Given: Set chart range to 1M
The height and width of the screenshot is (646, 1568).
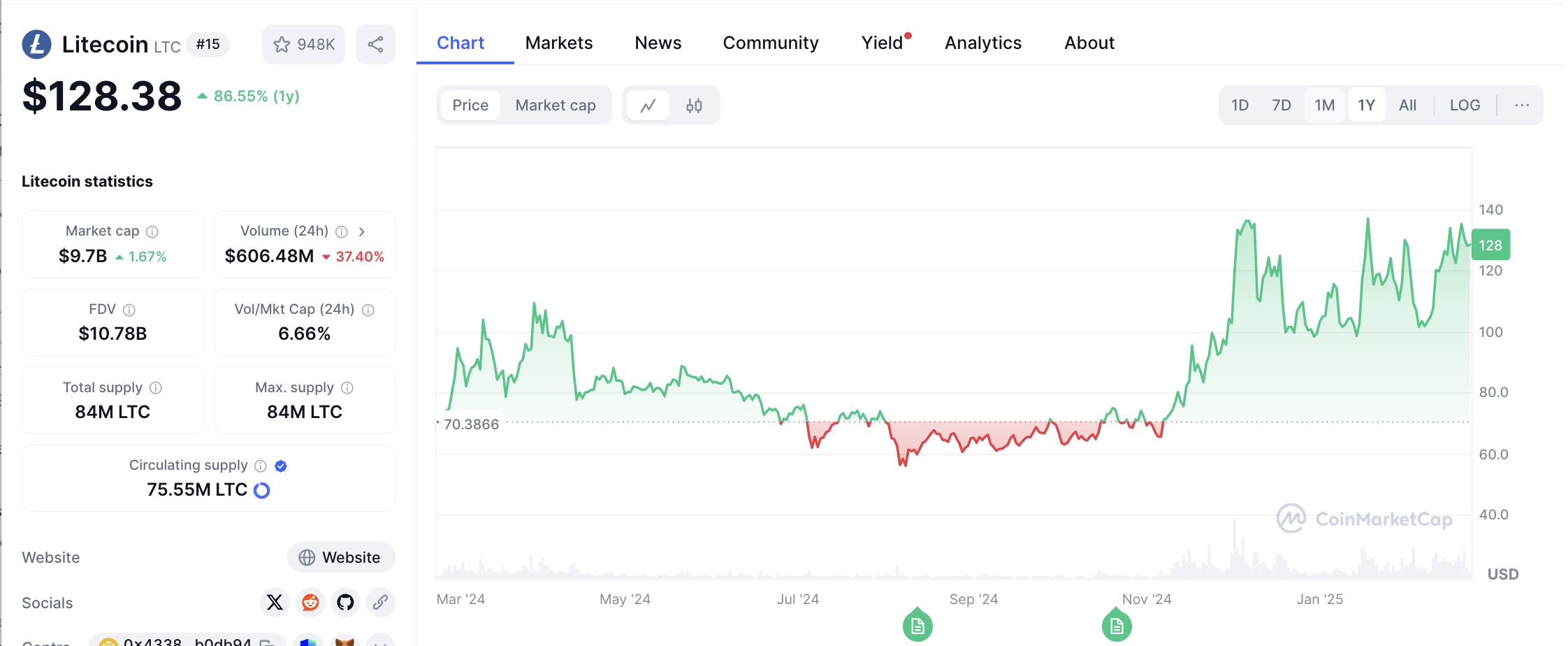Looking at the screenshot, I should click(1324, 106).
